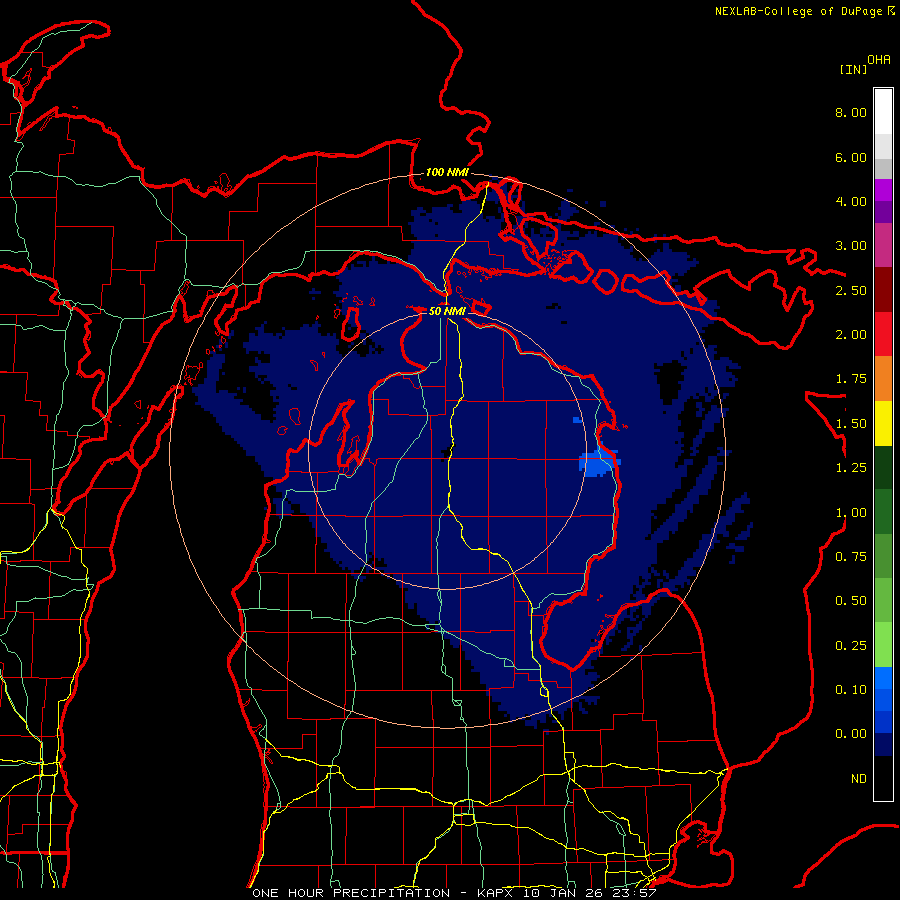Click the ONE HOUR PRECIPITATION KAPX caption

(454, 893)
